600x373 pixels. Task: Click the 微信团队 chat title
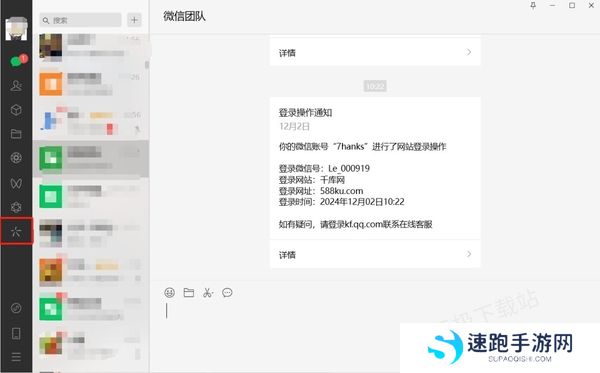(x=184, y=16)
